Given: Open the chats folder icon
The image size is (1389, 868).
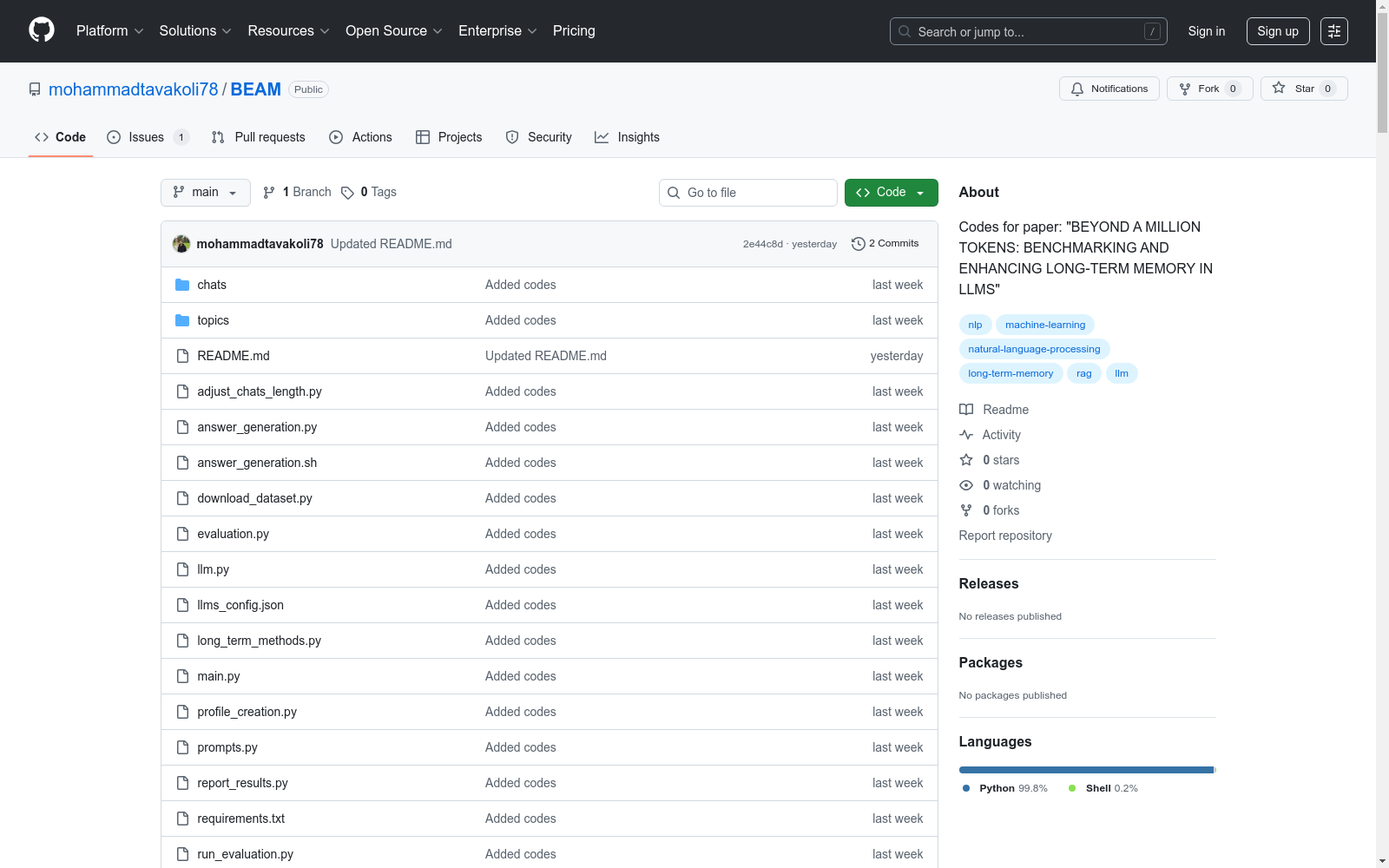Looking at the screenshot, I should point(182,285).
